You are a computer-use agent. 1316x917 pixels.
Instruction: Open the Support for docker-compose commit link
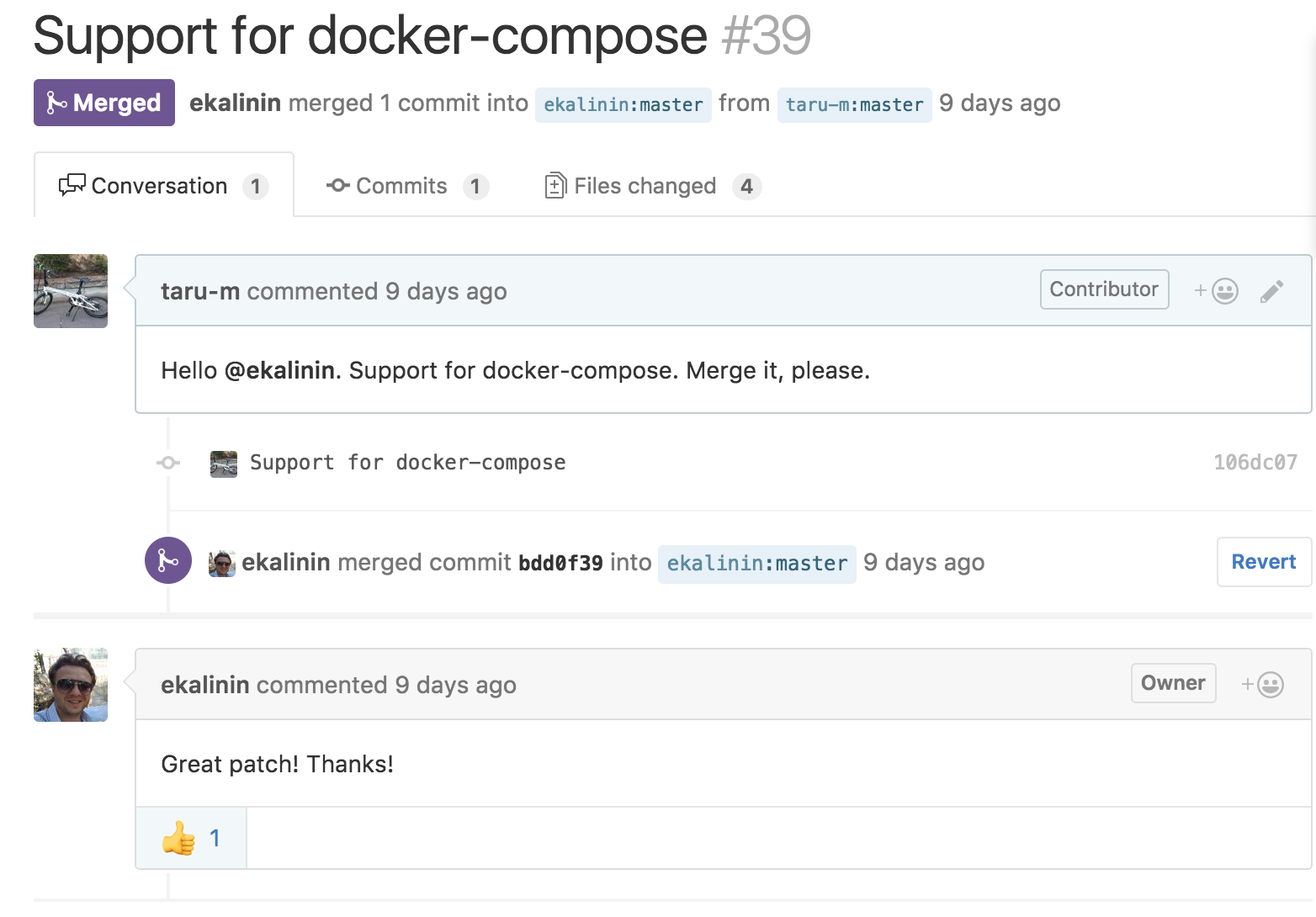pos(407,463)
